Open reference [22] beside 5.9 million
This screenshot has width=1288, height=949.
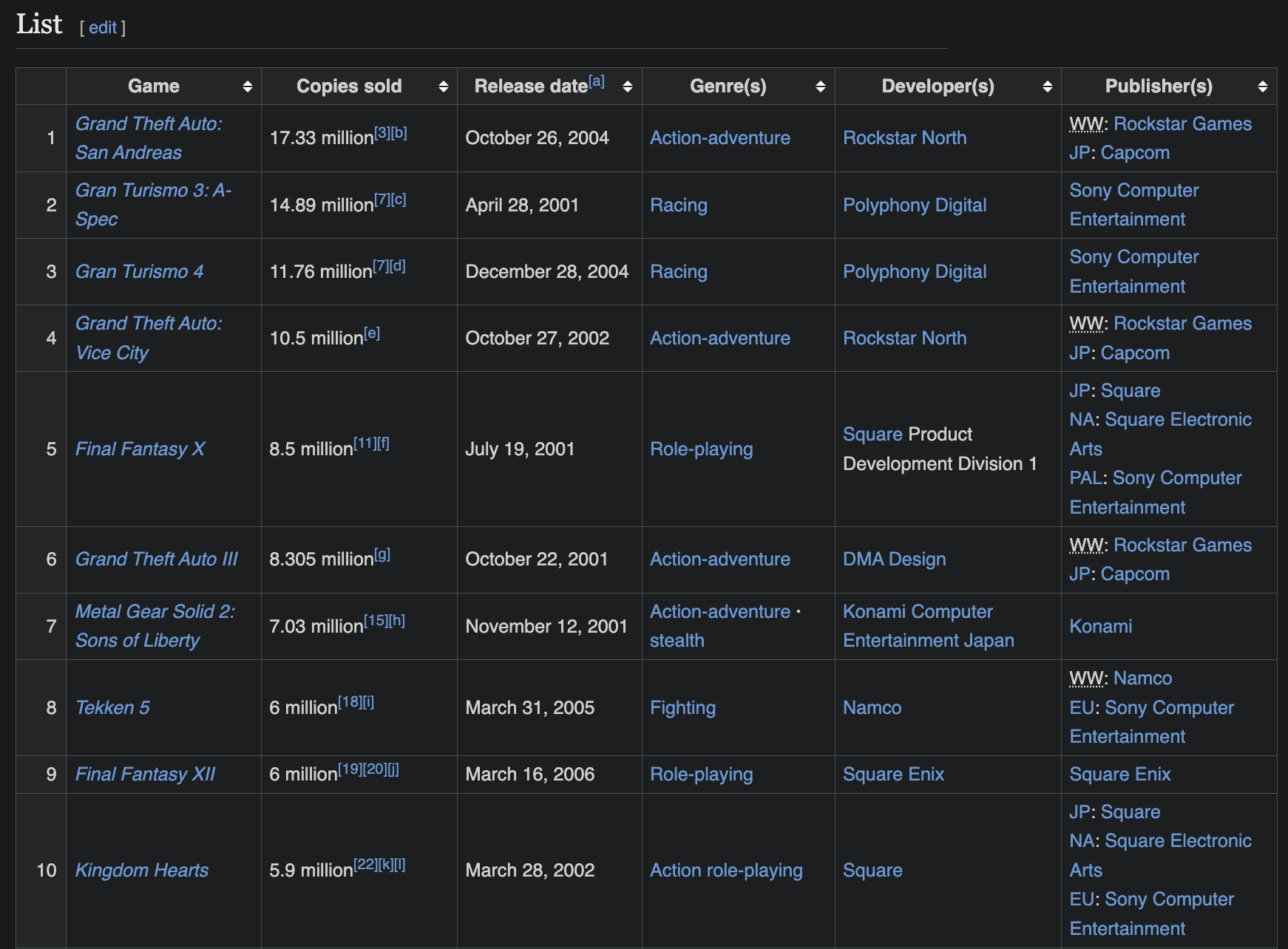[365, 865]
